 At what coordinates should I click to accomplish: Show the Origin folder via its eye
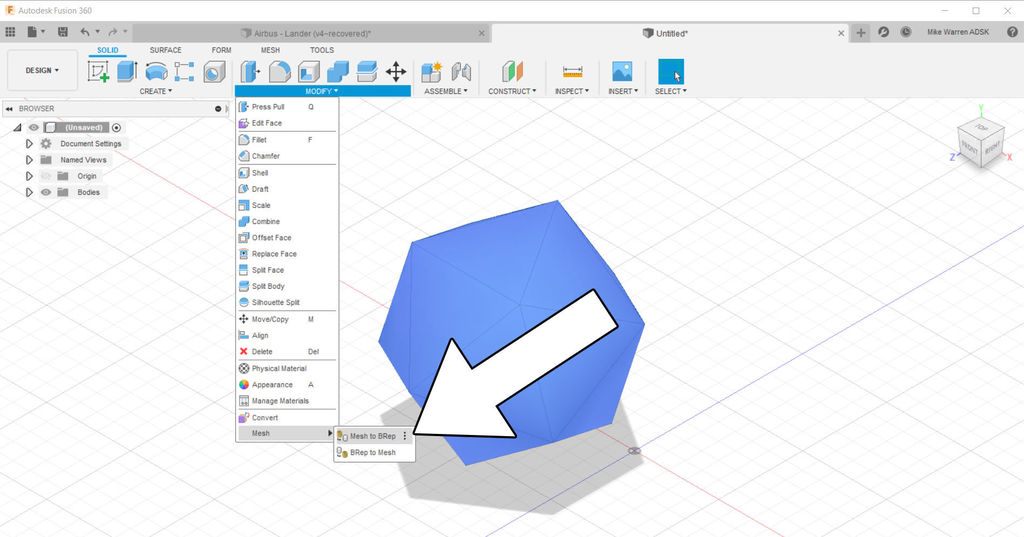(46, 176)
